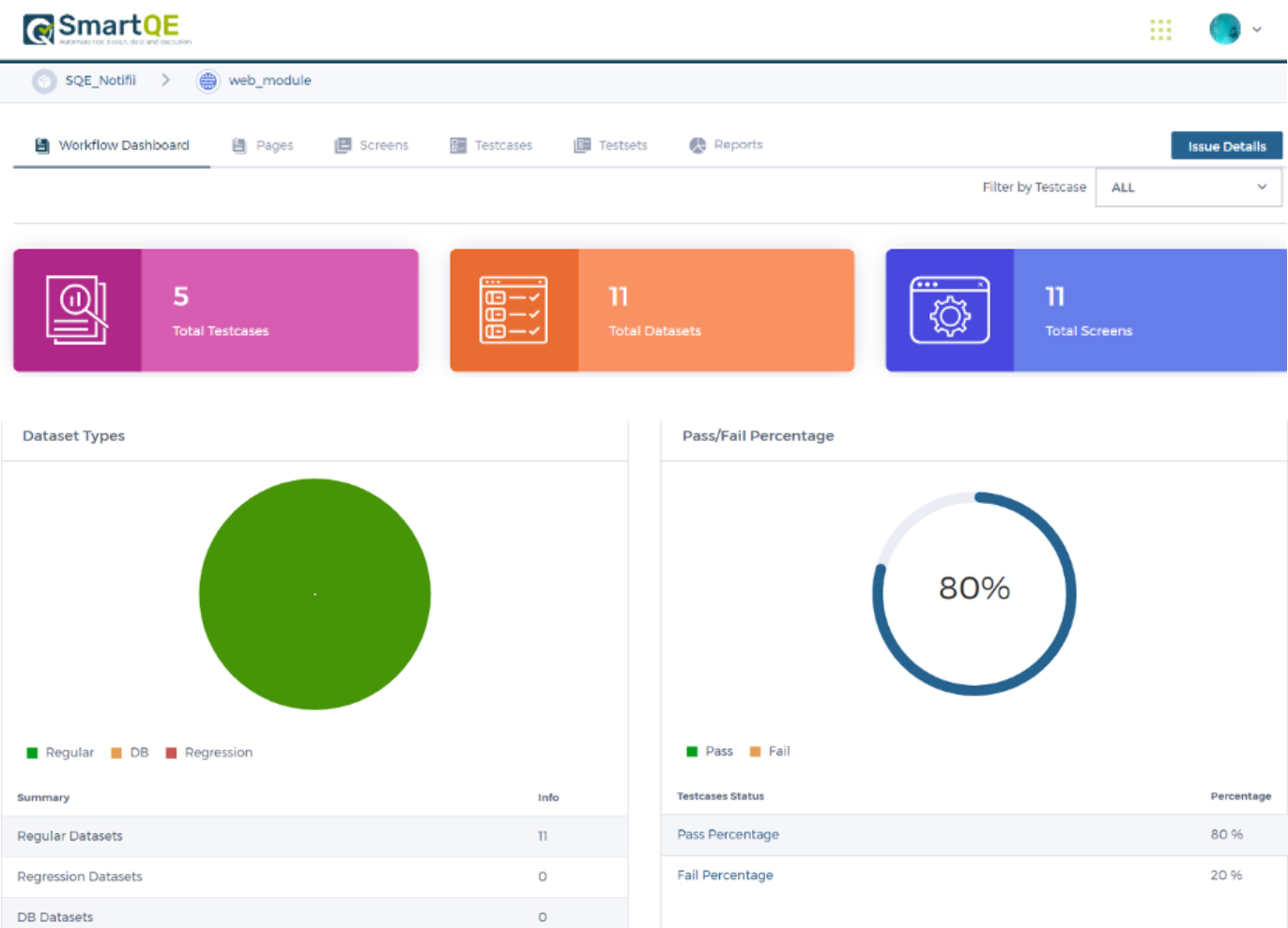Click the 20 % percentage value
The width and height of the screenshot is (1288, 928).
click(x=1226, y=875)
